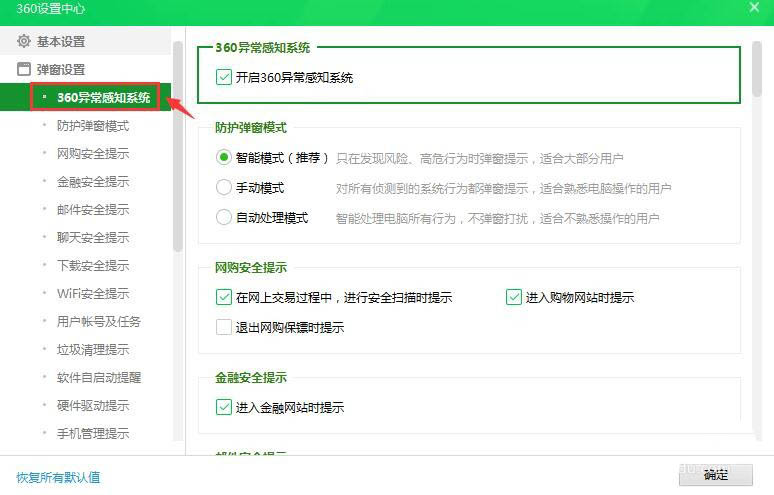Uncheck 开启360异常感知系统 checkbox
Screen dimensions: 774x495
[x=224, y=77]
